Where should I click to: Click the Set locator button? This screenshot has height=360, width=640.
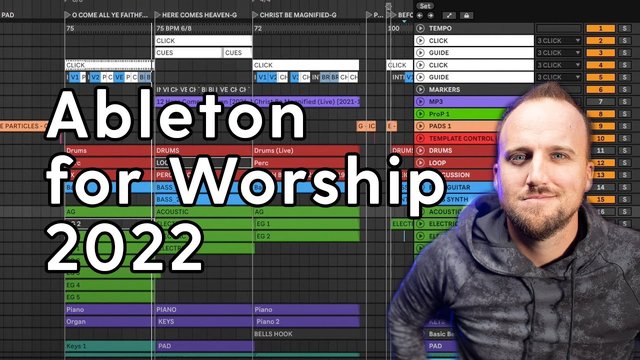(x=424, y=6)
